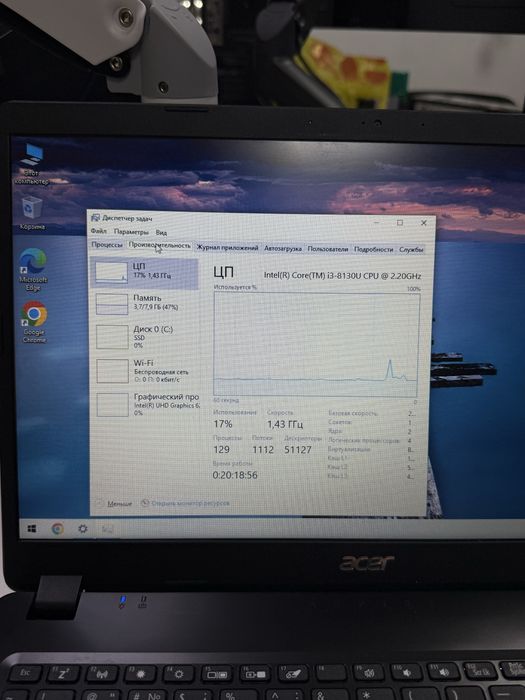Click the thread count 1112

[263, 450]
